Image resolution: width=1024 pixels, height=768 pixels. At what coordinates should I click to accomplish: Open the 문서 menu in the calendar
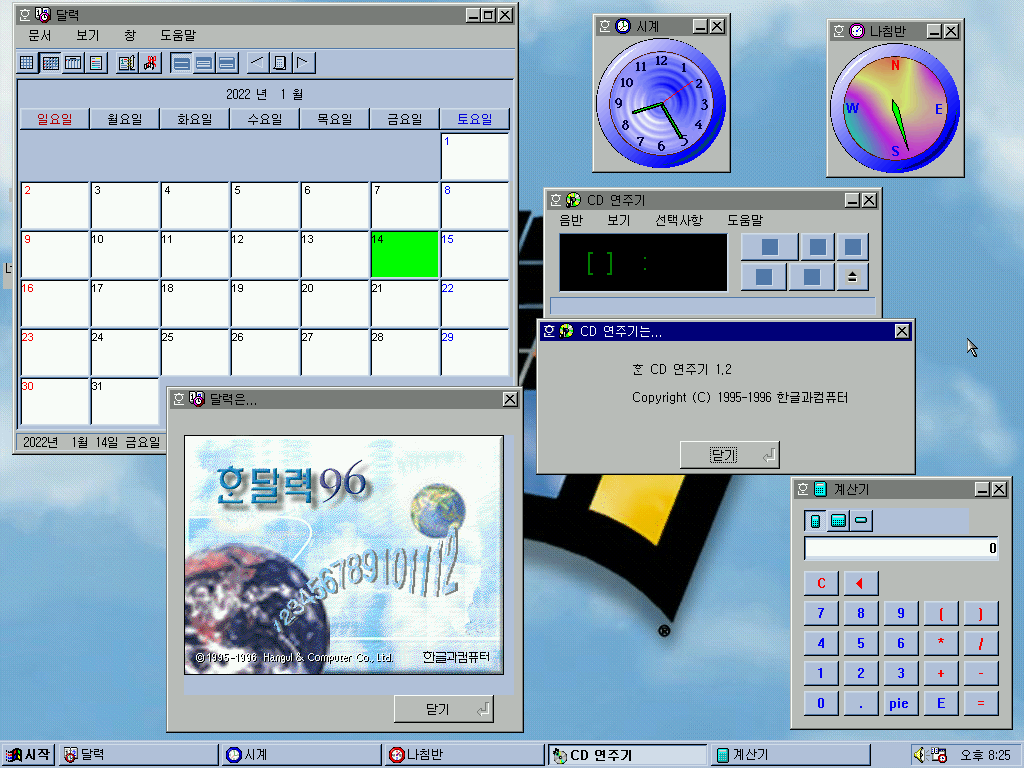pyautogui.click(x=40, y=35)
